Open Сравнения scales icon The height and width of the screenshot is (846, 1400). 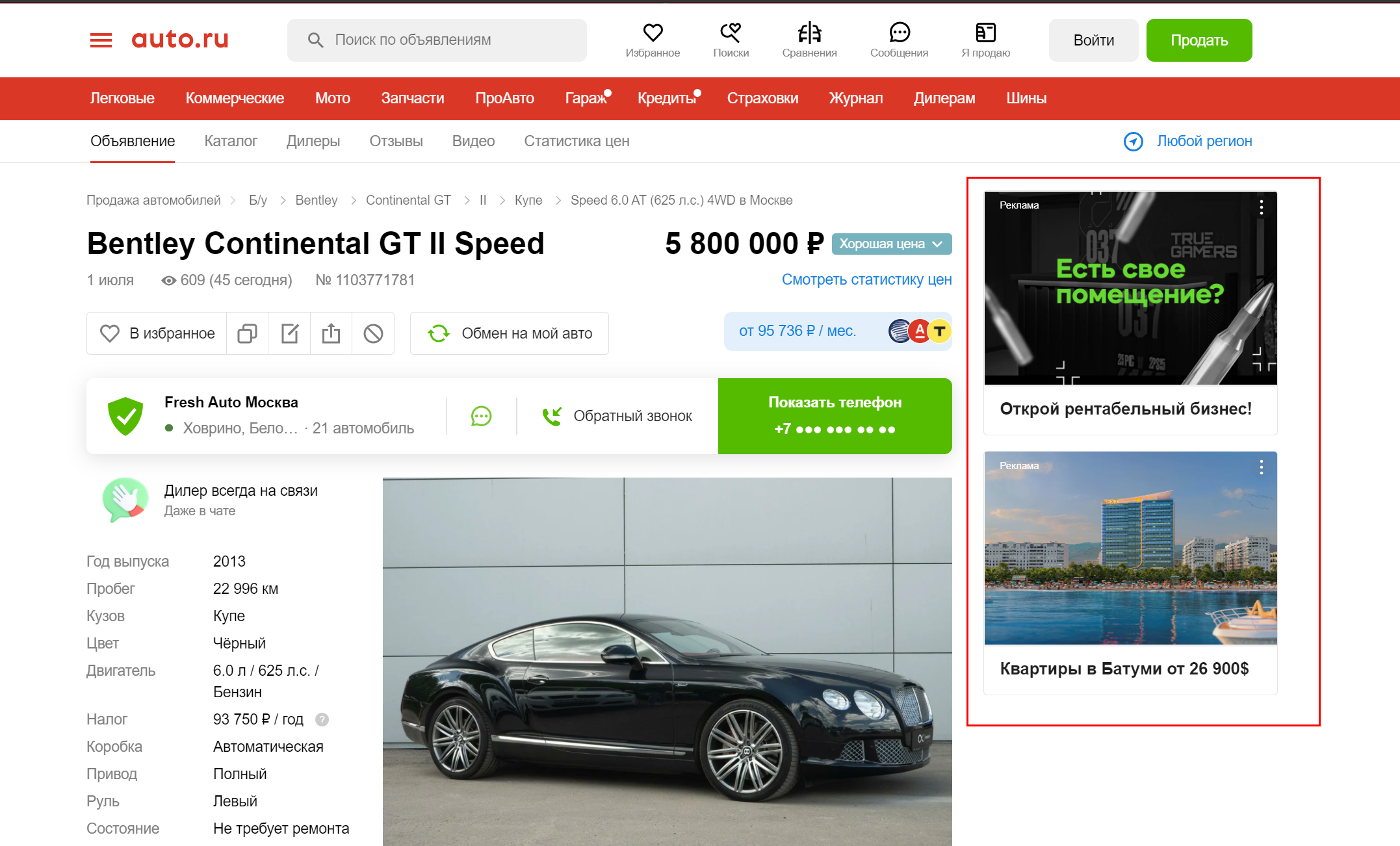(809, 33)
